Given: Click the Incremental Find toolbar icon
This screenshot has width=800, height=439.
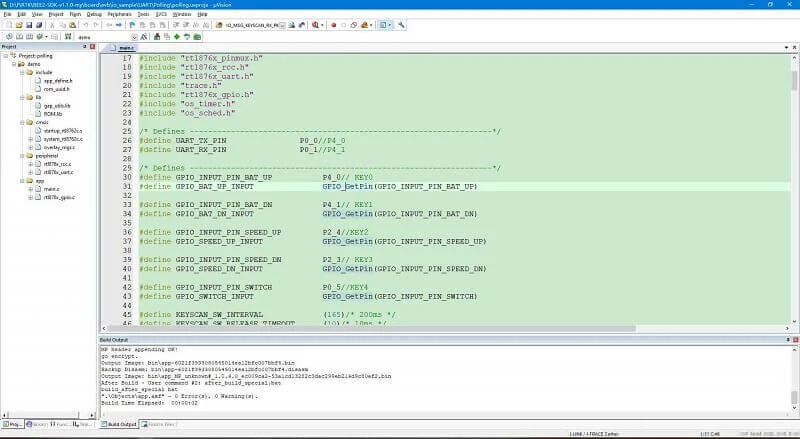Looking at the screenshot, I should click(302, 25).
